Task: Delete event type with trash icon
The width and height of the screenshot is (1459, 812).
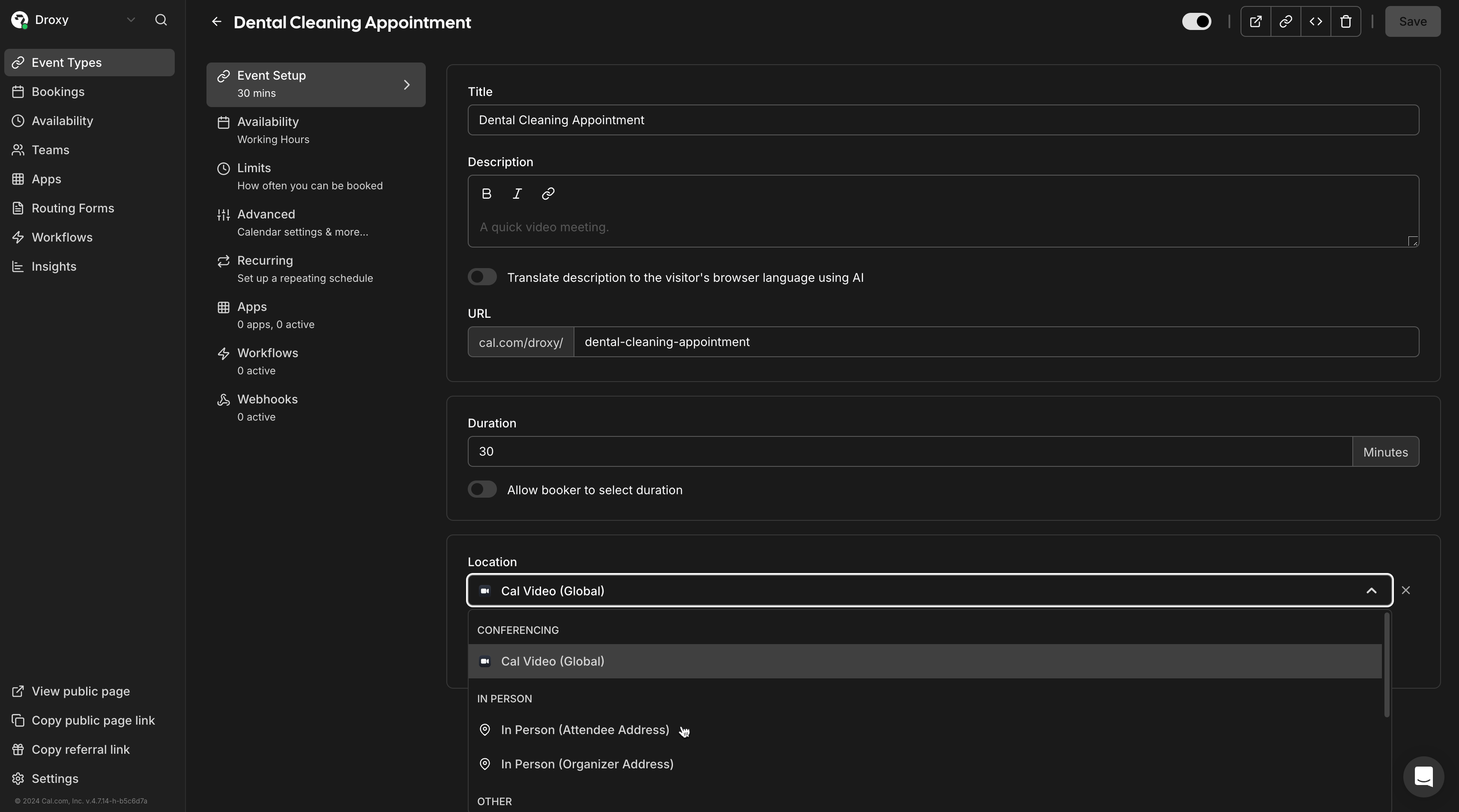Action: 1346,21
